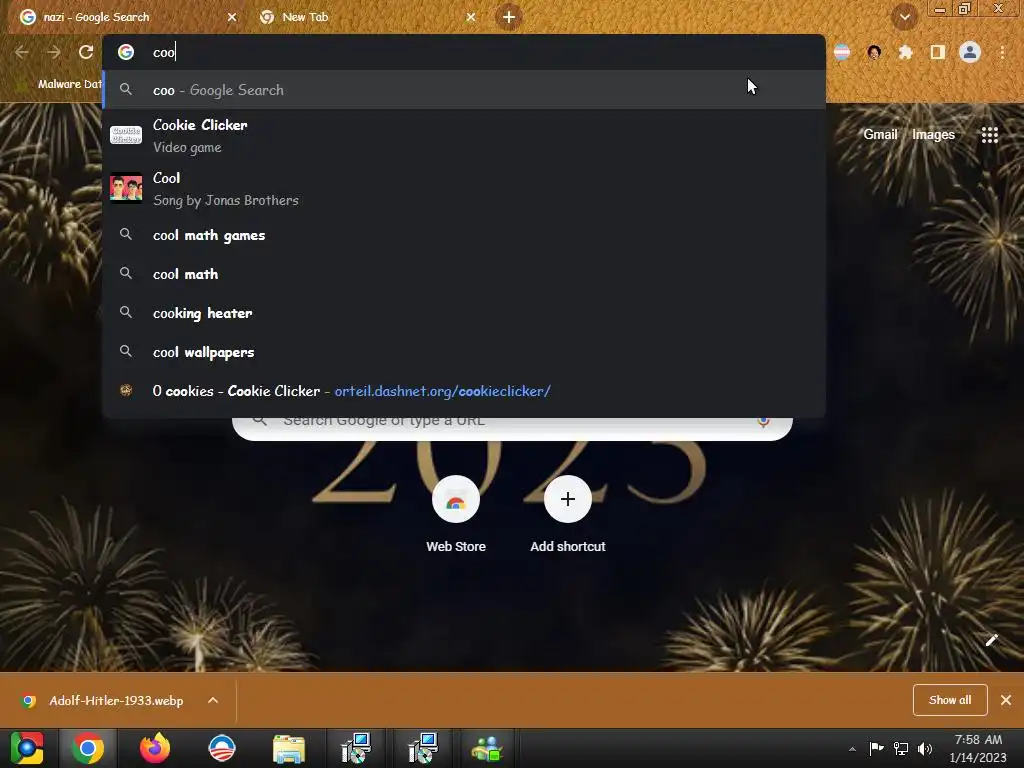Open Start menu on taskbar
The width and height of the screenshot is (1024, 768).
click(27, 748)
